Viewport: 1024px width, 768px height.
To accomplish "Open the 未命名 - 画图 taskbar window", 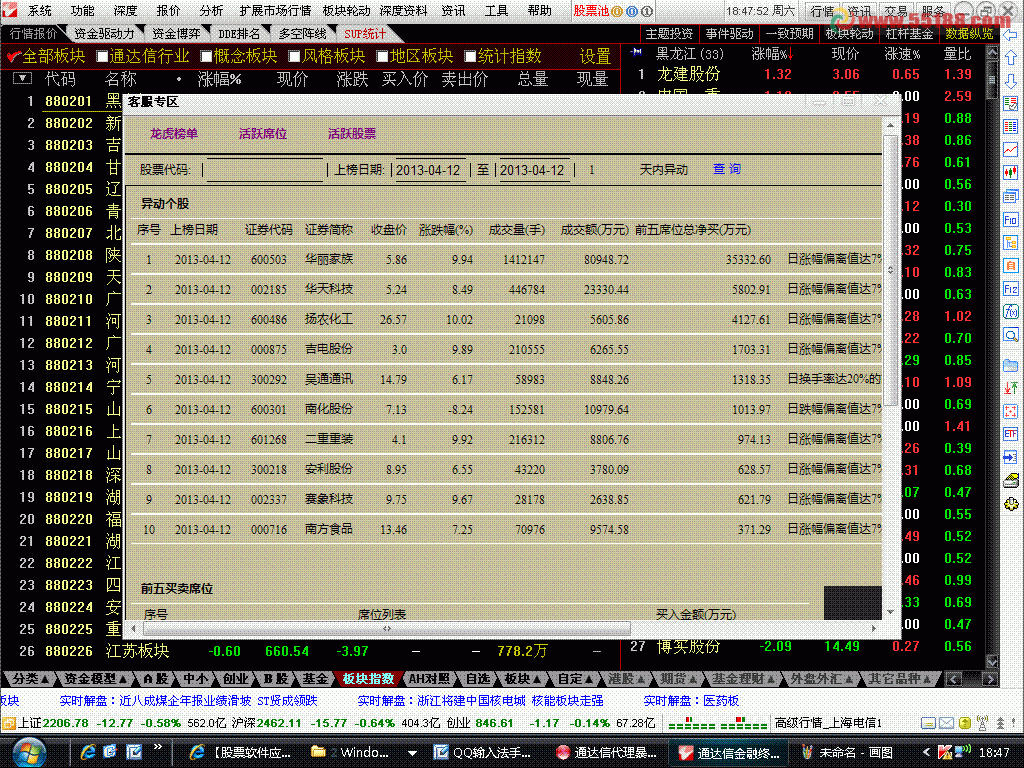I will pyautogui.click(x=847, y=753).
